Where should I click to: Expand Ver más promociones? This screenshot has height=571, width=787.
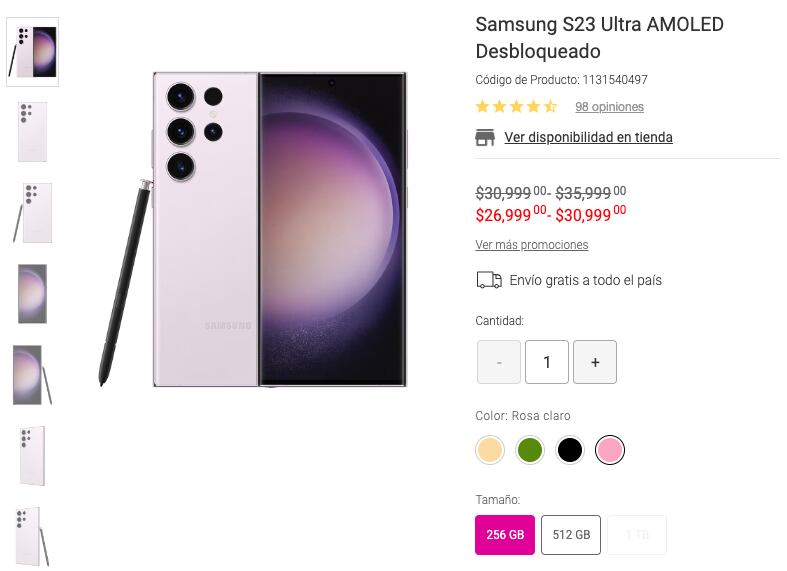pyautogui.click(x=531, y=245)
